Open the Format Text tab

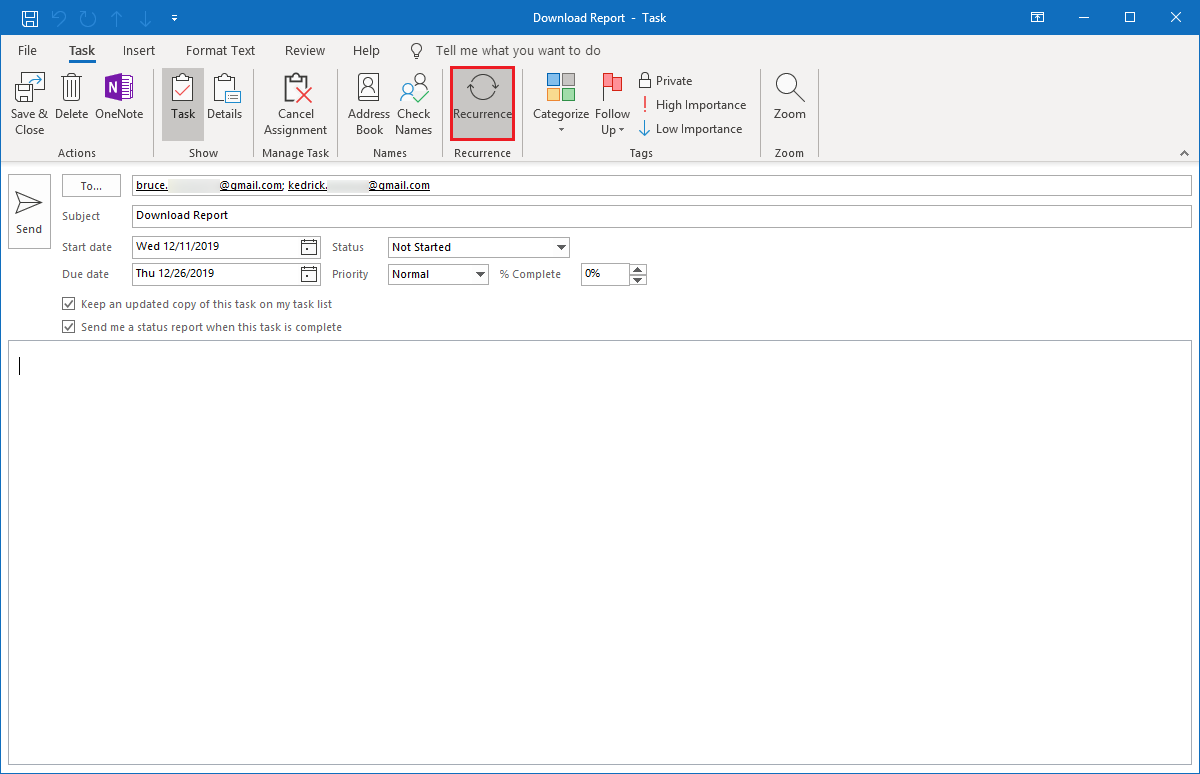[220, 50]
